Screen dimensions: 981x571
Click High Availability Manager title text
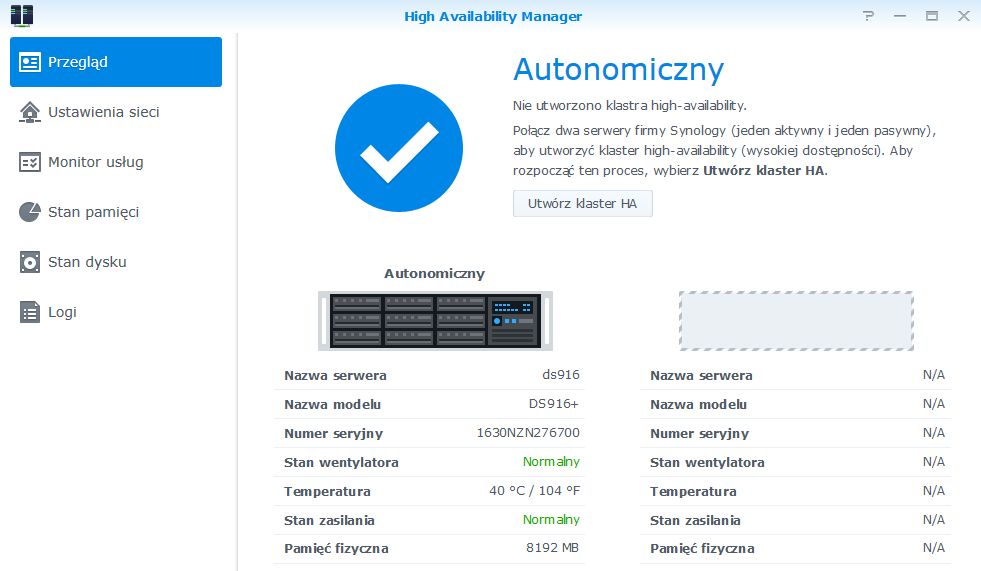pos(493,16)
